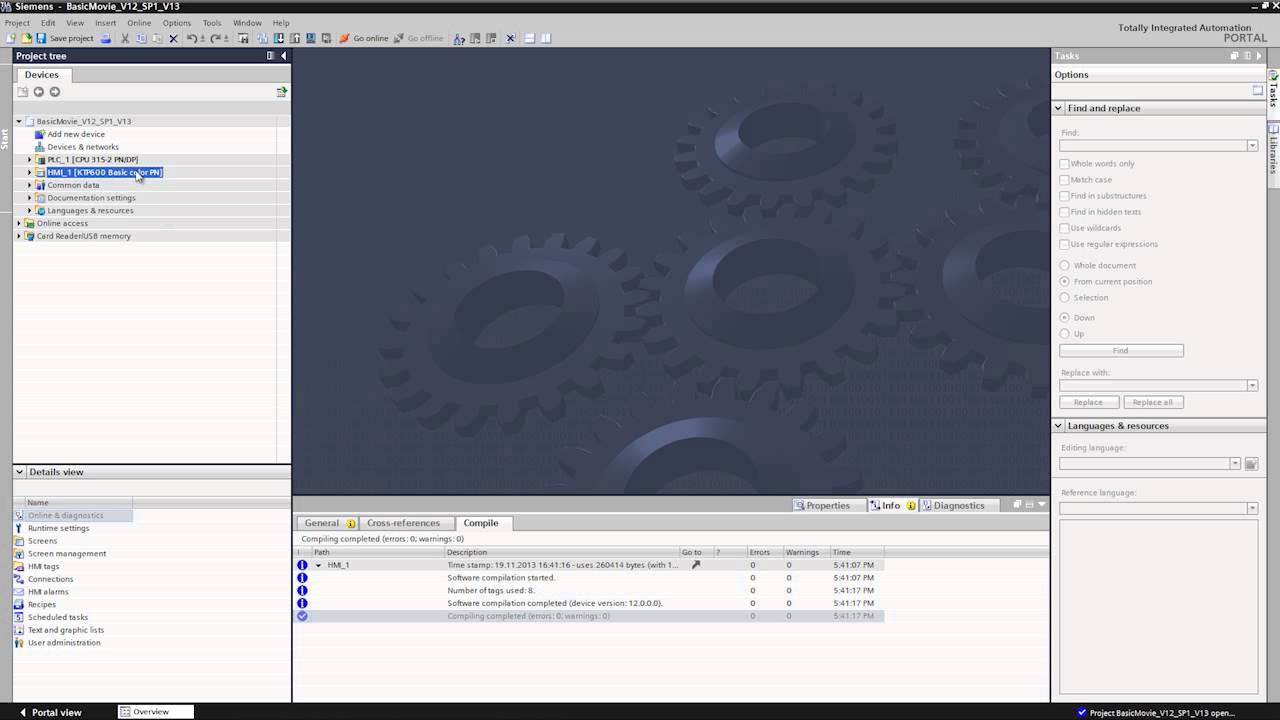This screenshot has width=1280, height=720.
Task: Click the Print icon in toolbar
Action: pyautogui.click(x=105, y=38)
